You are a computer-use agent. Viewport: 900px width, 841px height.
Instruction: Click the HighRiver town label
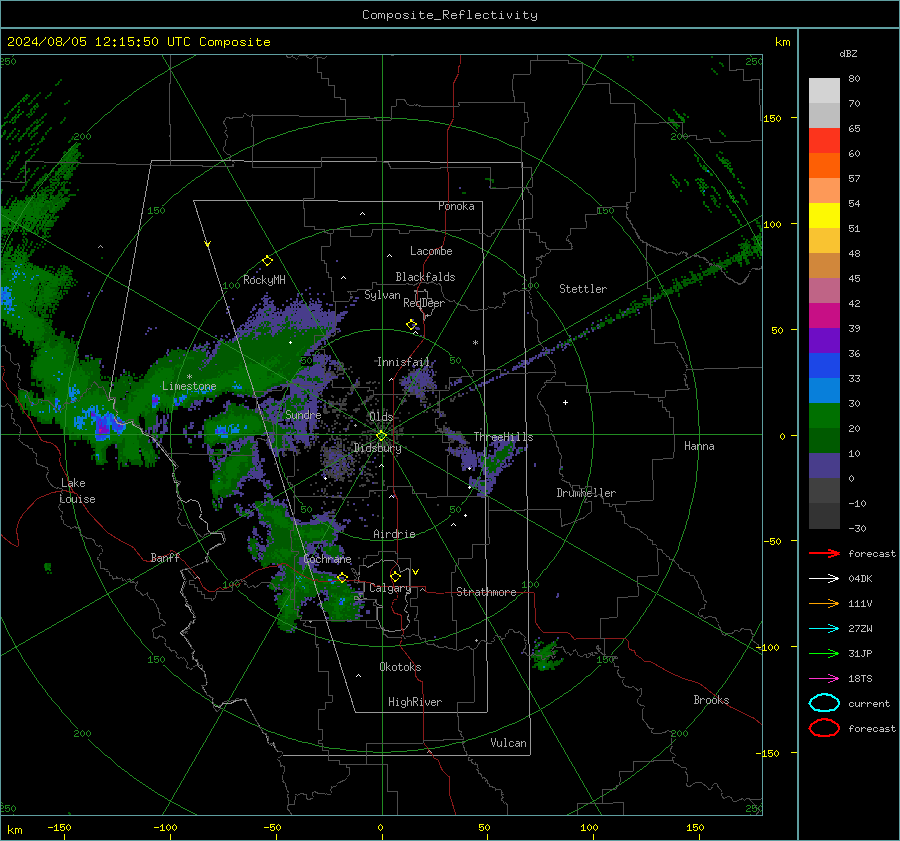tap(415, 702)
